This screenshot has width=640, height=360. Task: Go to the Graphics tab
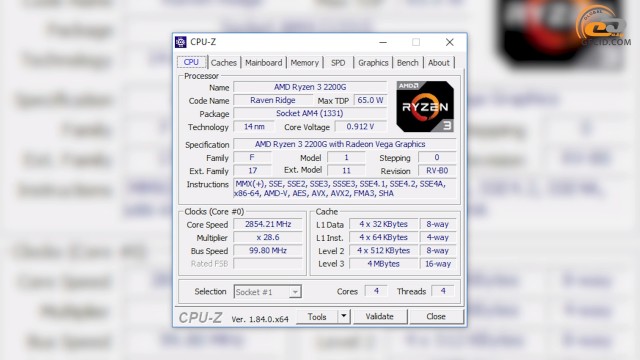[373, 62]
